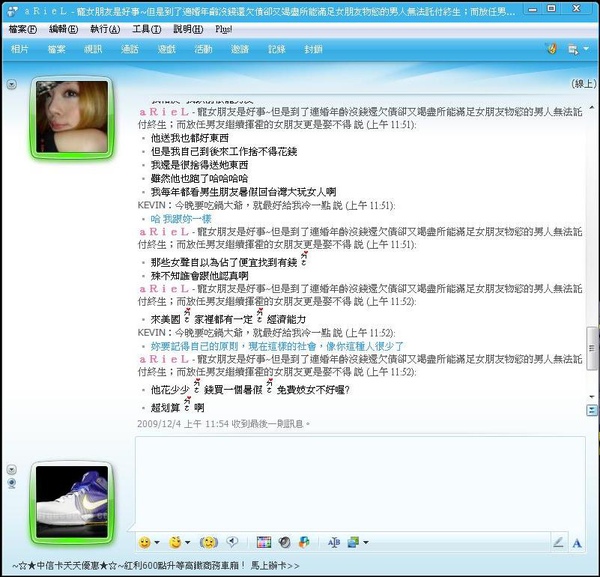This screenshot has width=600, height=577.
Task: Expand the background picture dropdown arrow
Action: pos(366,543)
